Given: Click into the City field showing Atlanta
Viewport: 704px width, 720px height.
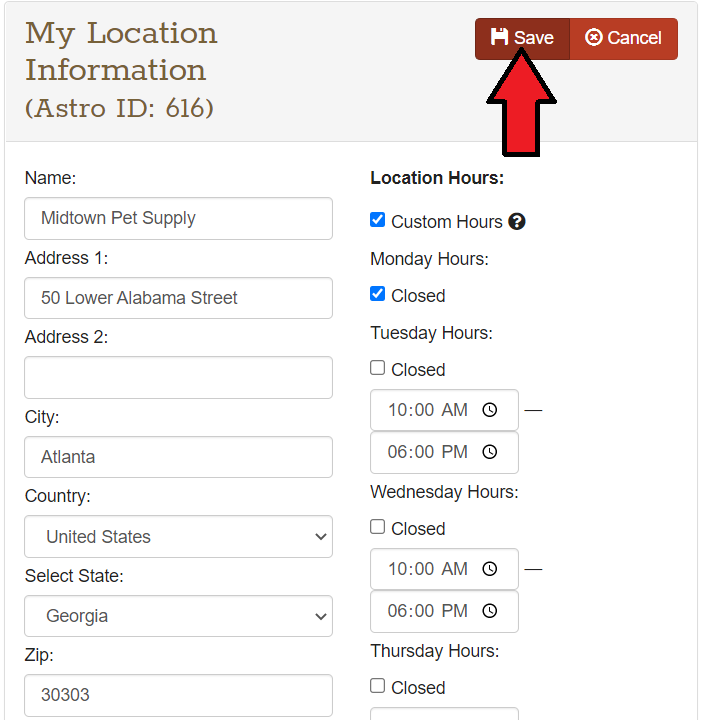Looking at the screenshot, I should (x=178, y=457).
